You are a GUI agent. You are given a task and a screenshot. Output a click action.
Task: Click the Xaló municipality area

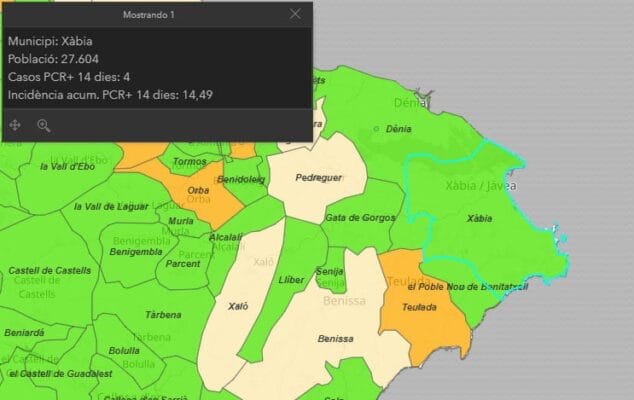[x=238, y=307]
